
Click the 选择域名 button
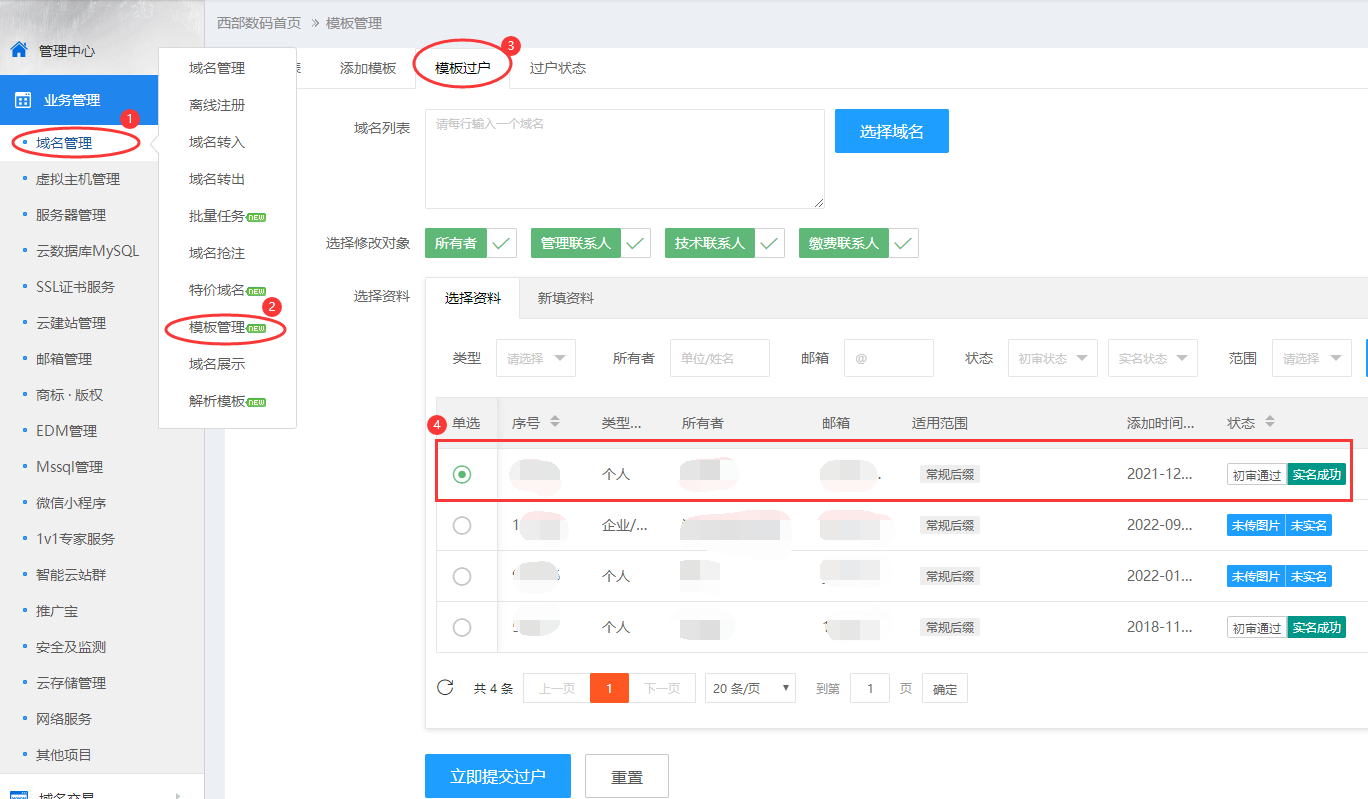(891, 131)
